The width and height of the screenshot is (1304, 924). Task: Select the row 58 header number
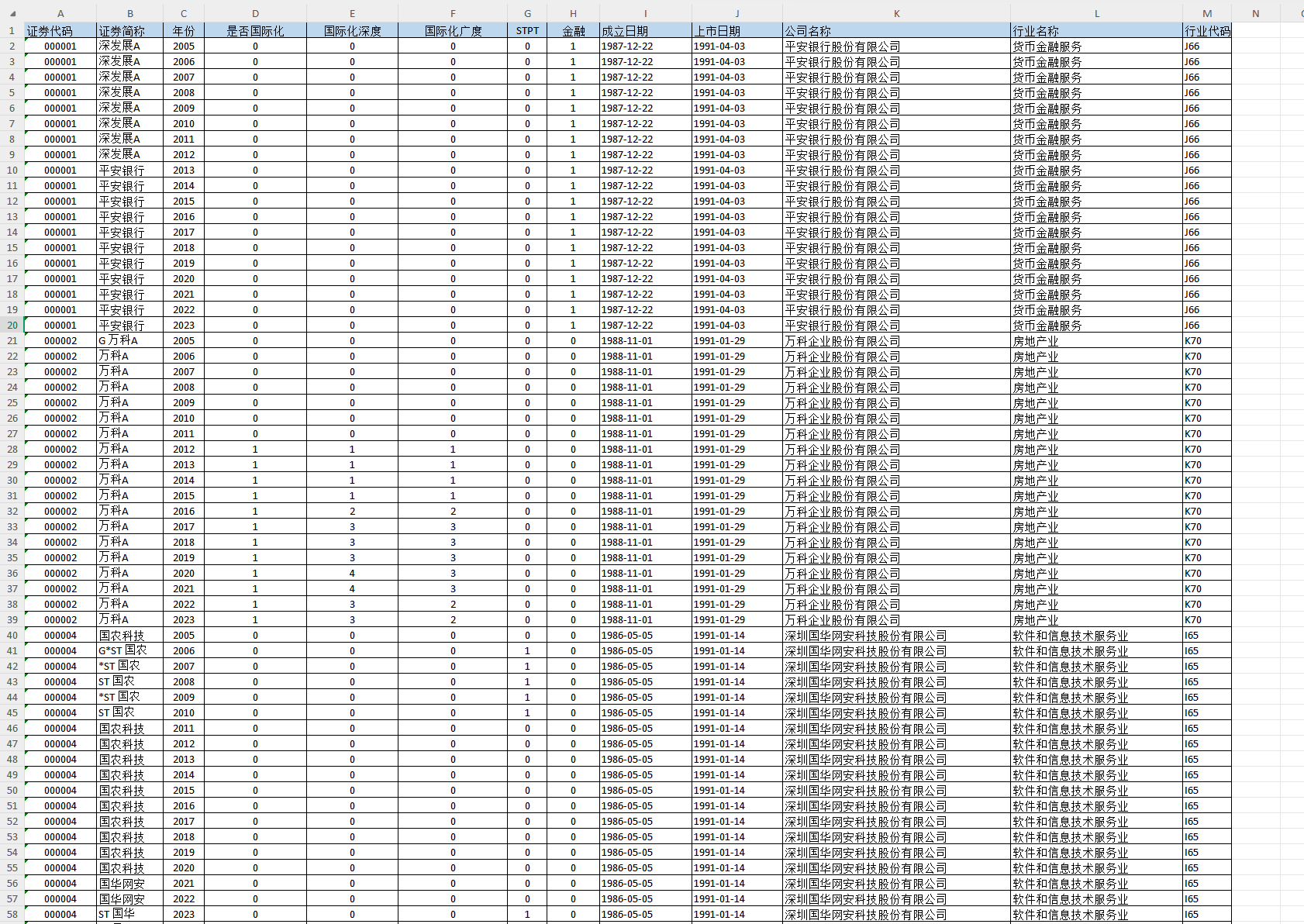click(12, 915)
